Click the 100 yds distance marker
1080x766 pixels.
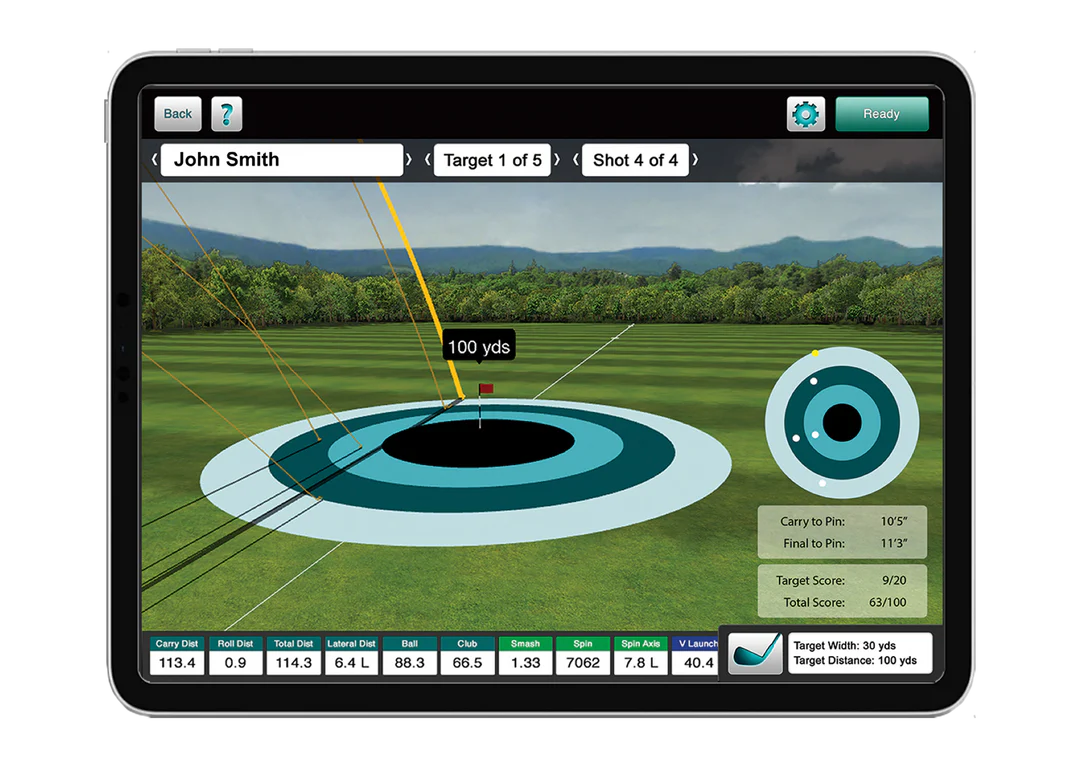coord(478,345)
